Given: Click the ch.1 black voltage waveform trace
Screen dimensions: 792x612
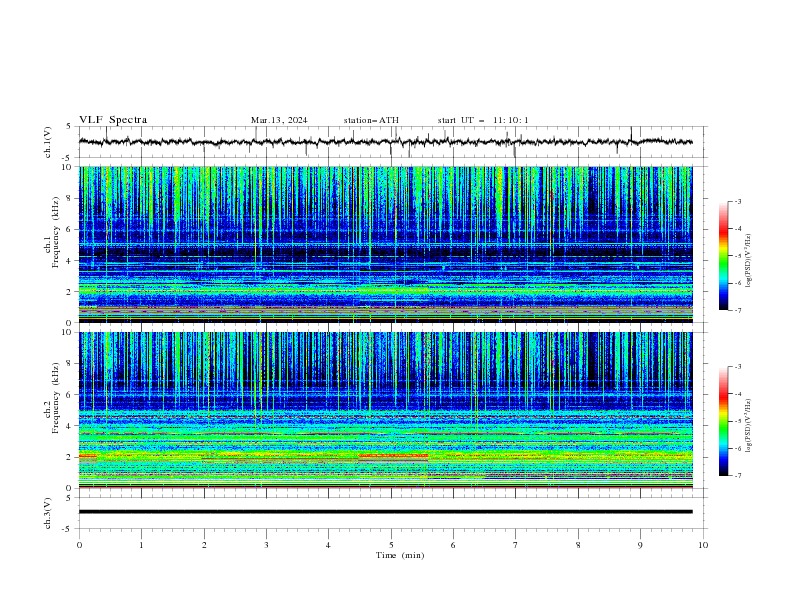Looking at the screenshot, I should [385, 142].
